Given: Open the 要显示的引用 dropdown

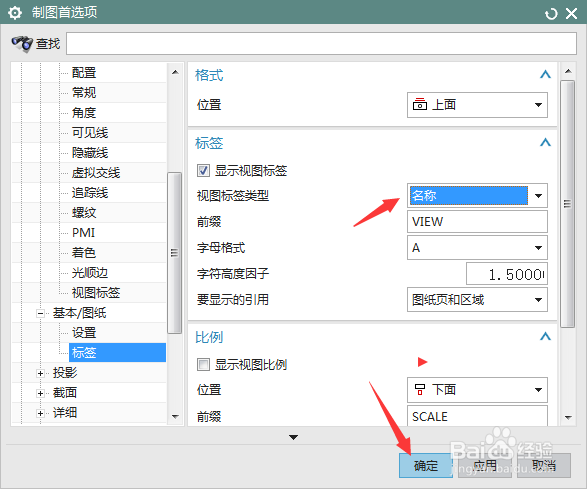Looking at the screenshot, I should [477, 300].
